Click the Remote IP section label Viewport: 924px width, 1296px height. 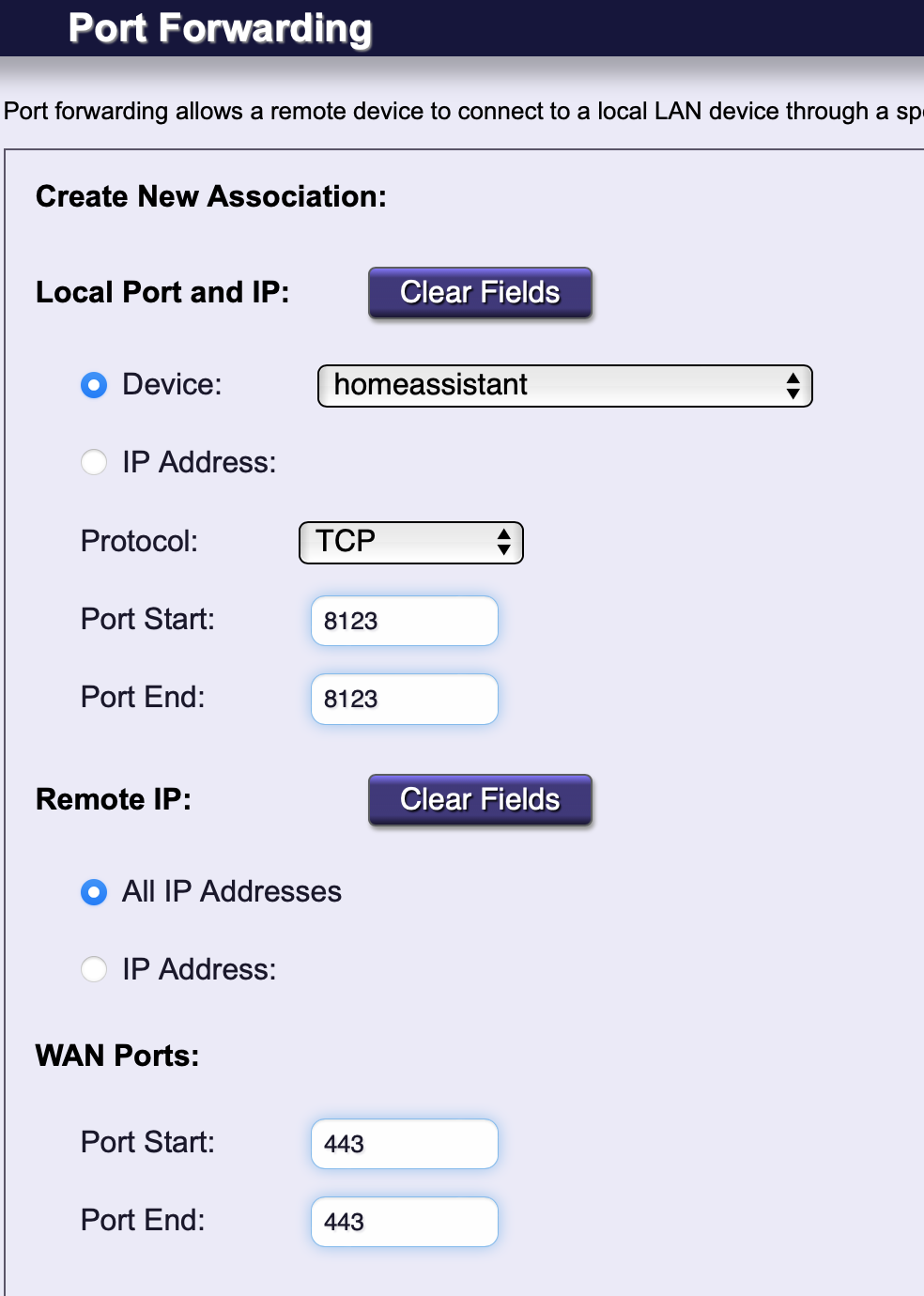click(114, 799)
